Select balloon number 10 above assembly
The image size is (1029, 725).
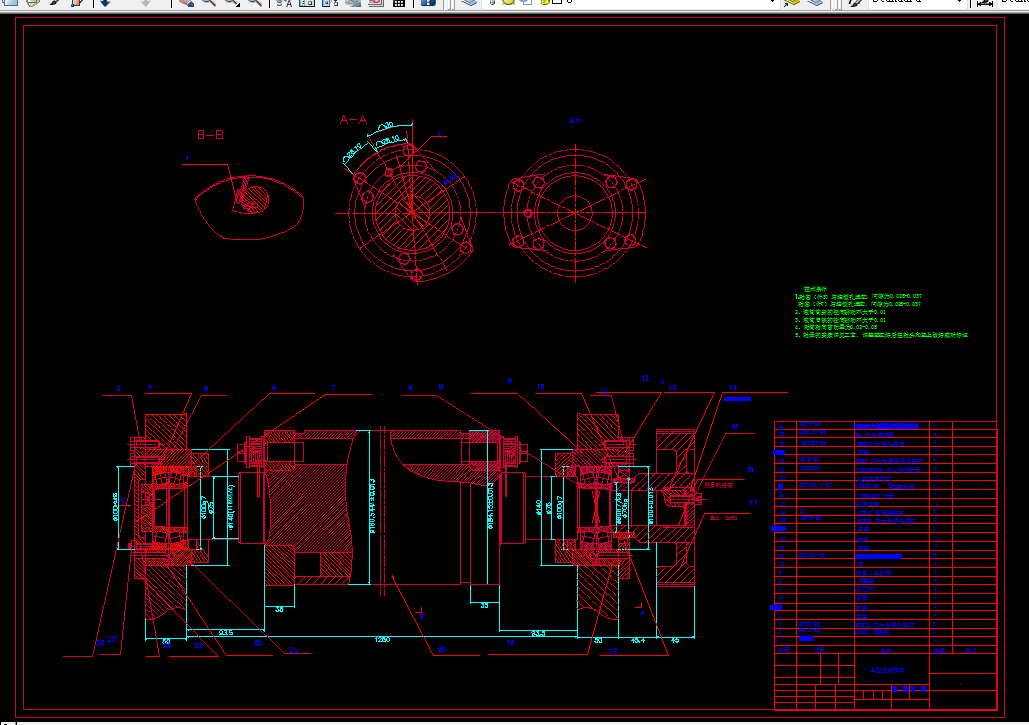540,387
